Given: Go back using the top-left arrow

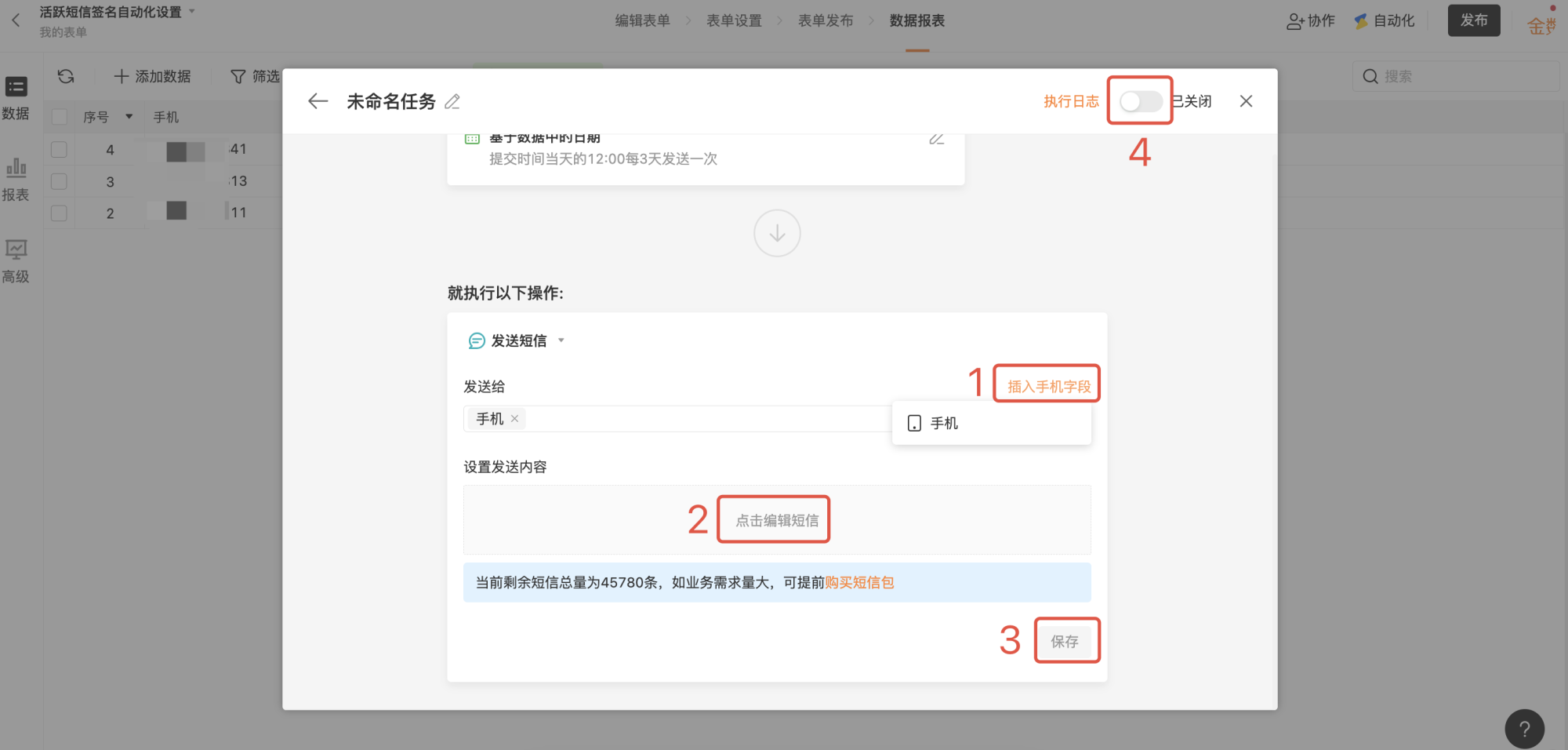Looking at the screenshot, I should click(x=16, y=20).
